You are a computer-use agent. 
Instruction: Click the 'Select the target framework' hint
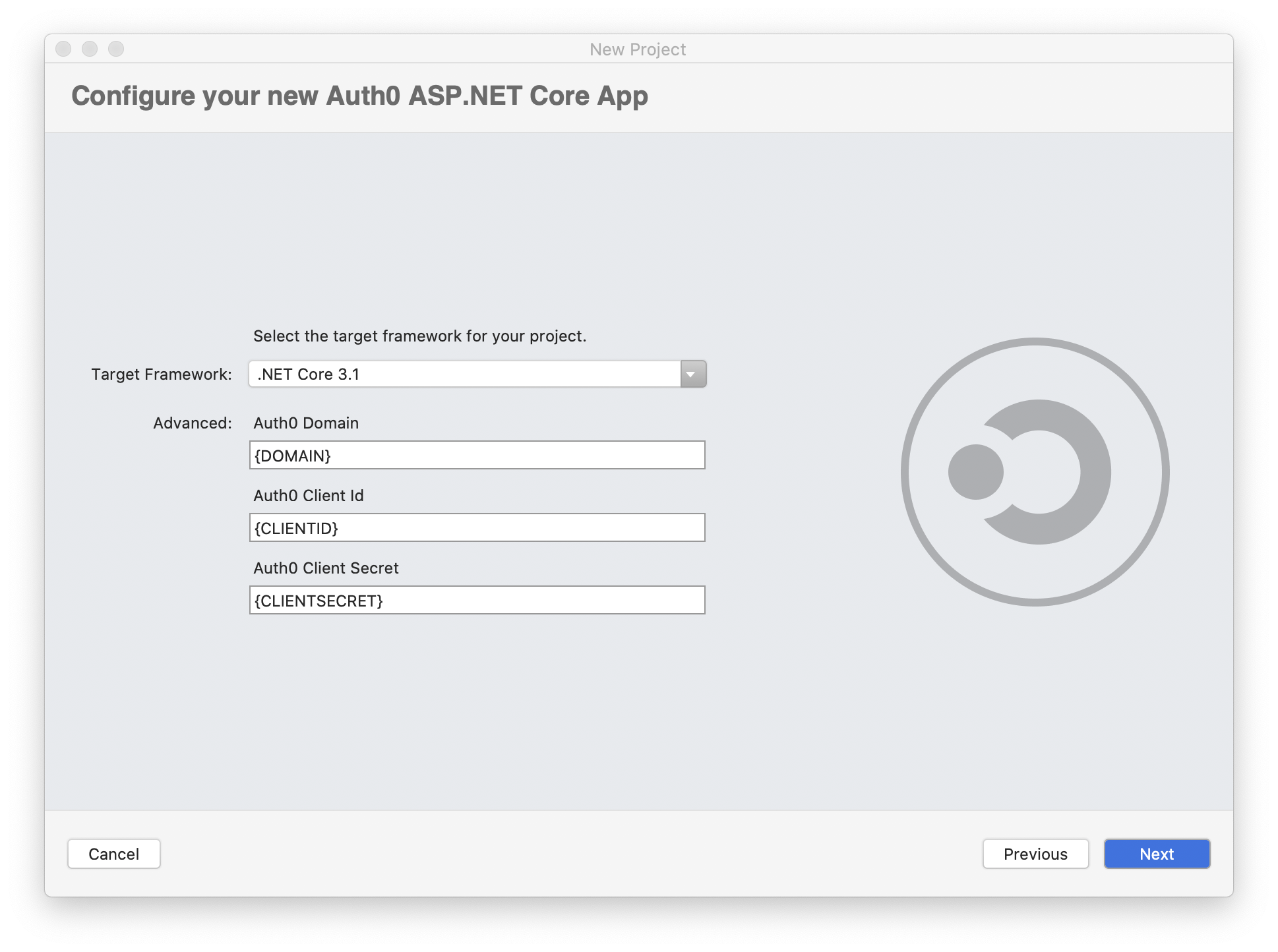coord(419,336)
